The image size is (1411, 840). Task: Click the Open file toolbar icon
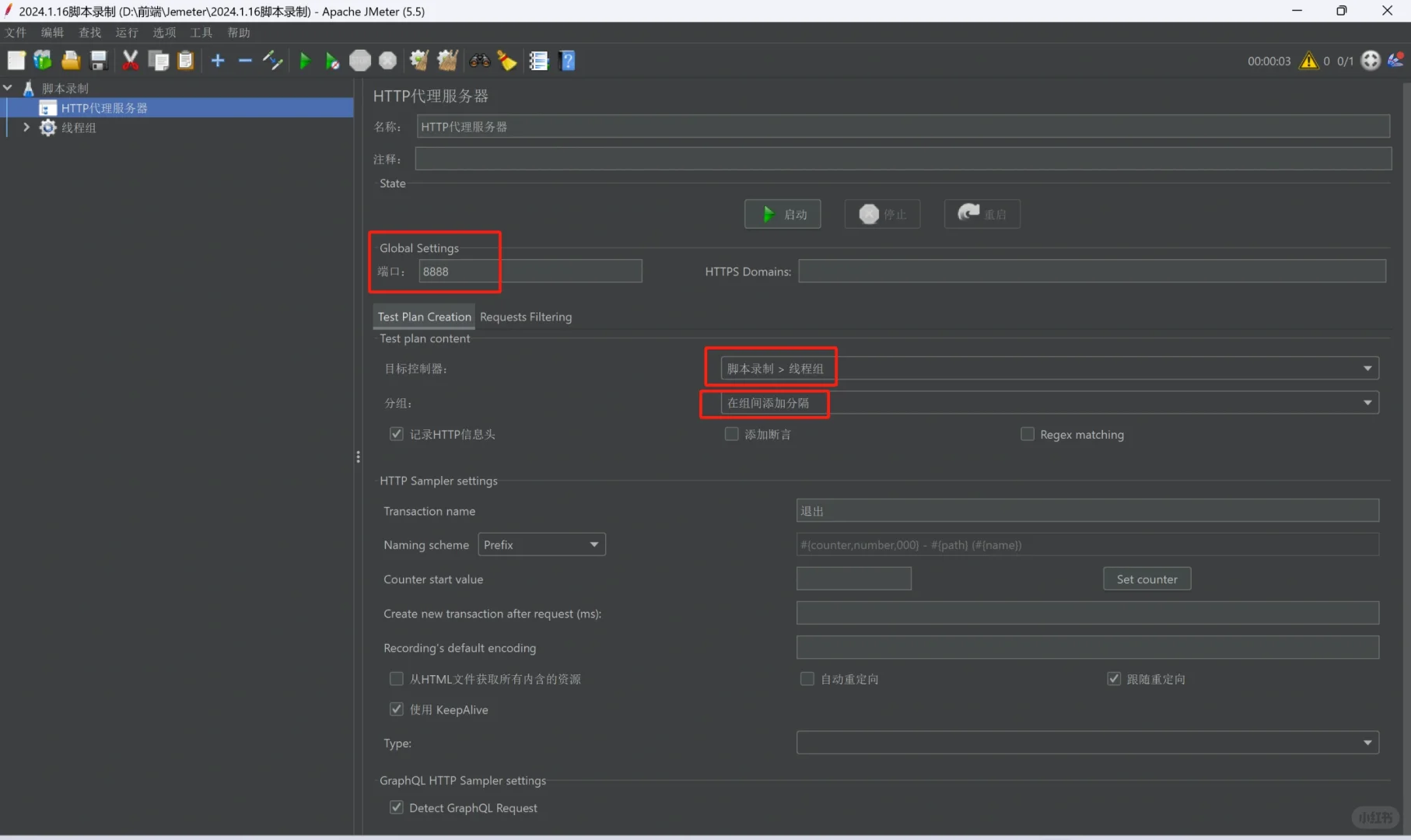(x=71, y=61)
